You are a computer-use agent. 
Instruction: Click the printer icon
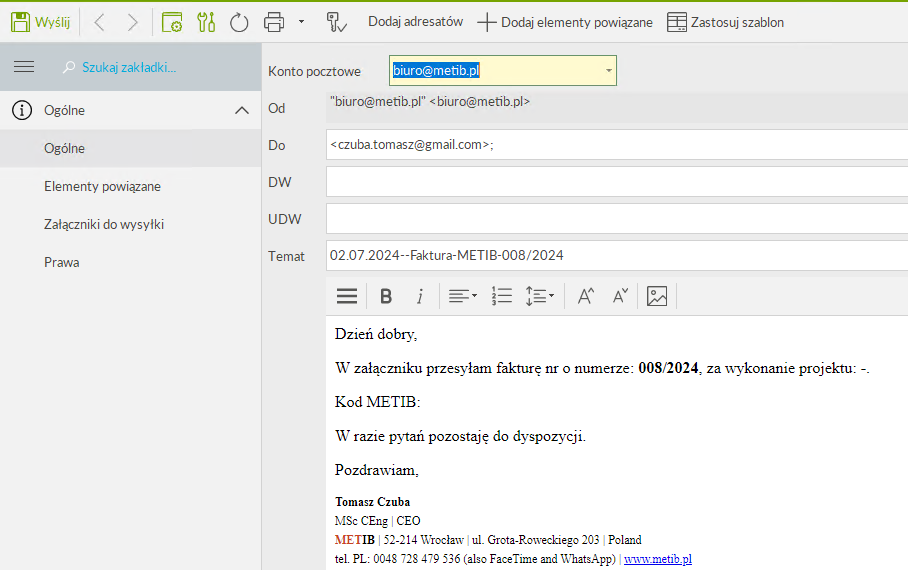pos(274,23)
